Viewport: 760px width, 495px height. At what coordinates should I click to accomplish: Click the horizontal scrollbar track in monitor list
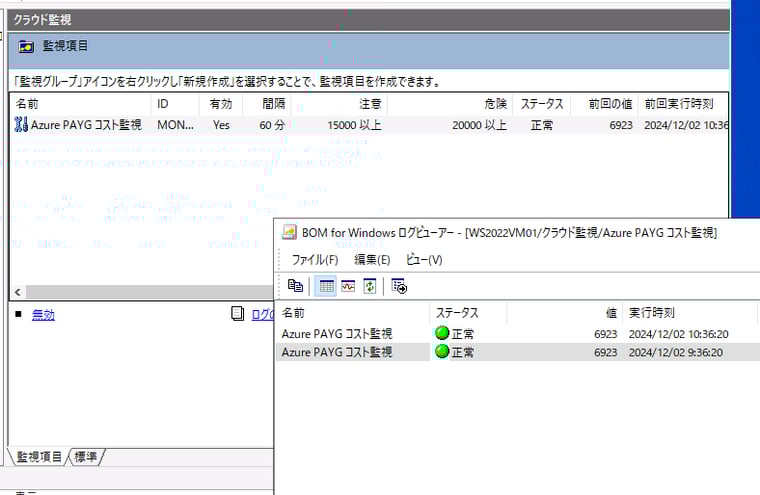149,292
